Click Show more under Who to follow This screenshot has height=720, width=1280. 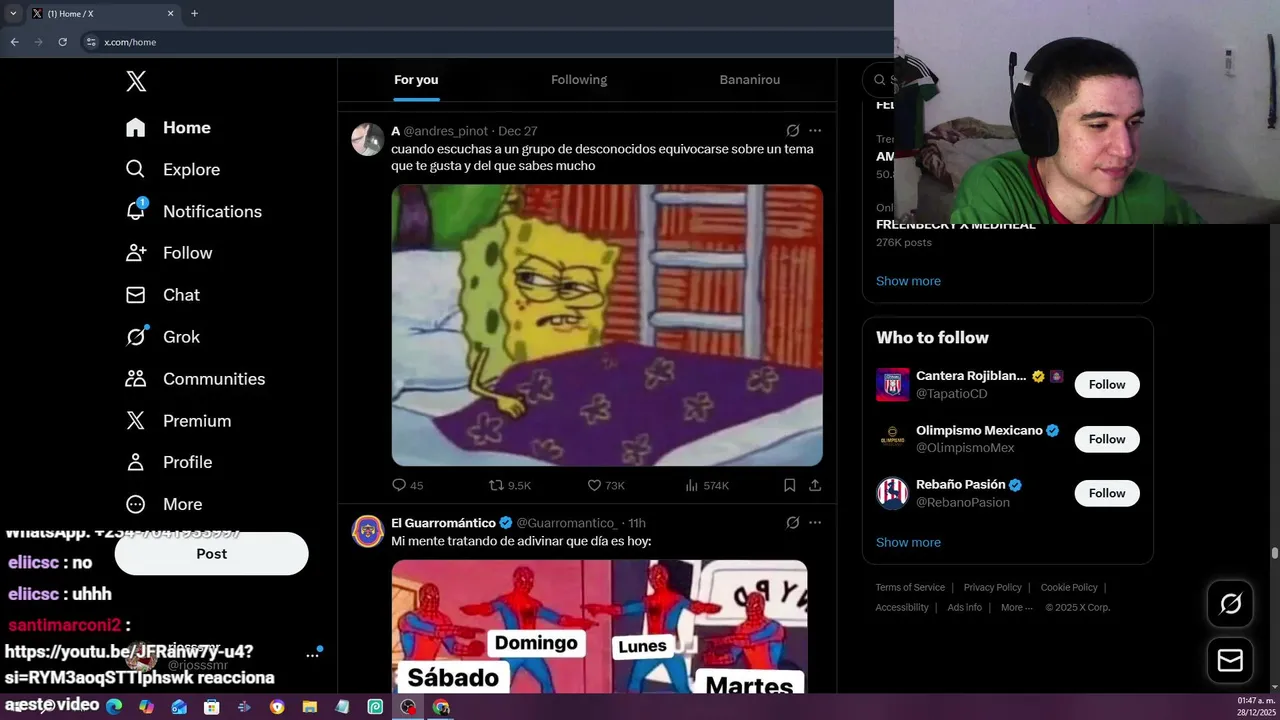[908, 542]
